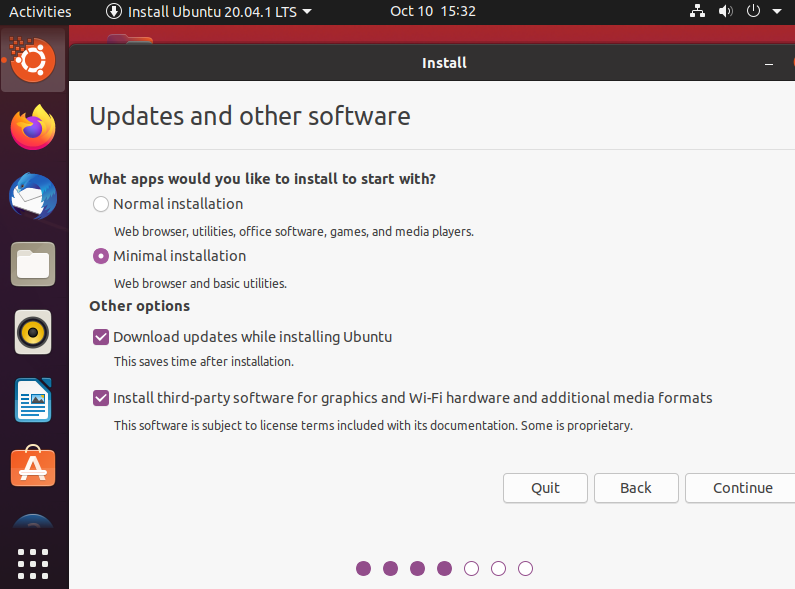Viewport: 795px width, 589px height.
Task: Click the volume speaker icon
Action: (x=725, y=12)
